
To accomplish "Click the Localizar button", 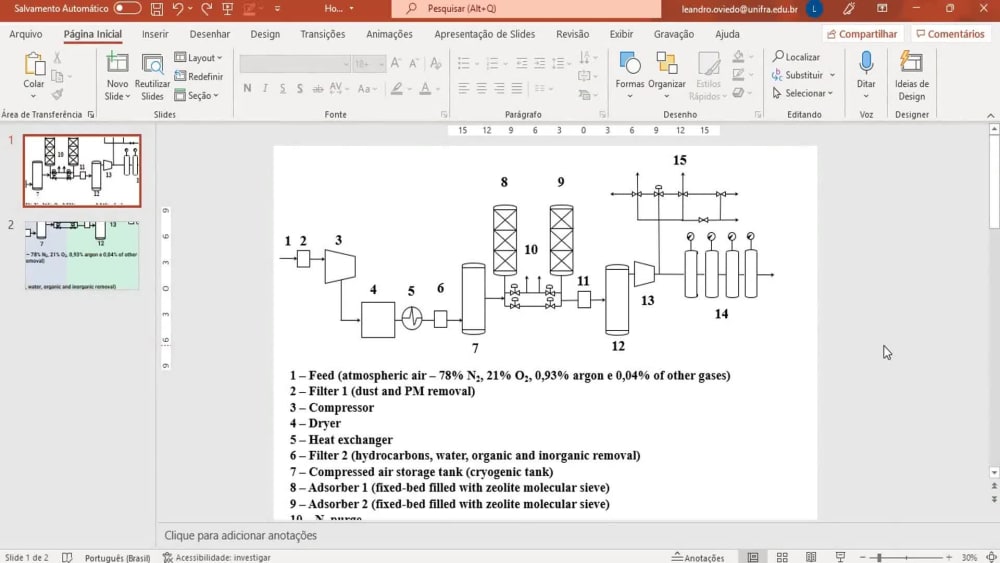I will pos(797,57).
